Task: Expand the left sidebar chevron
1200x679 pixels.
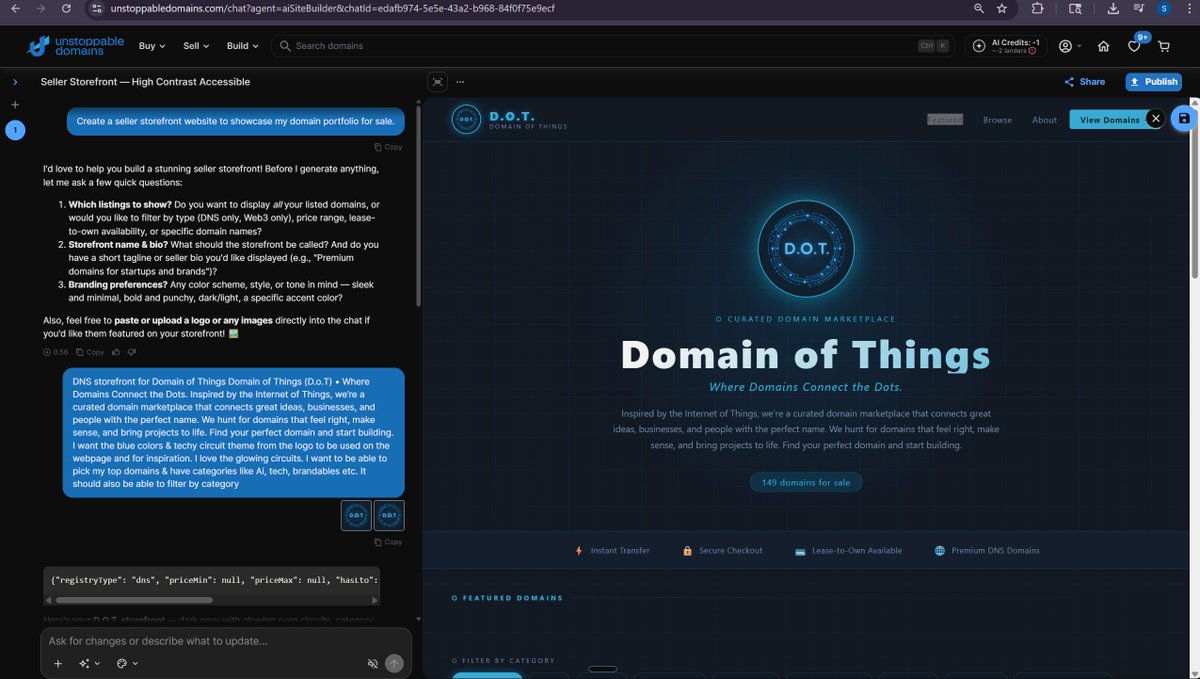Action: (x=15, y=82)
